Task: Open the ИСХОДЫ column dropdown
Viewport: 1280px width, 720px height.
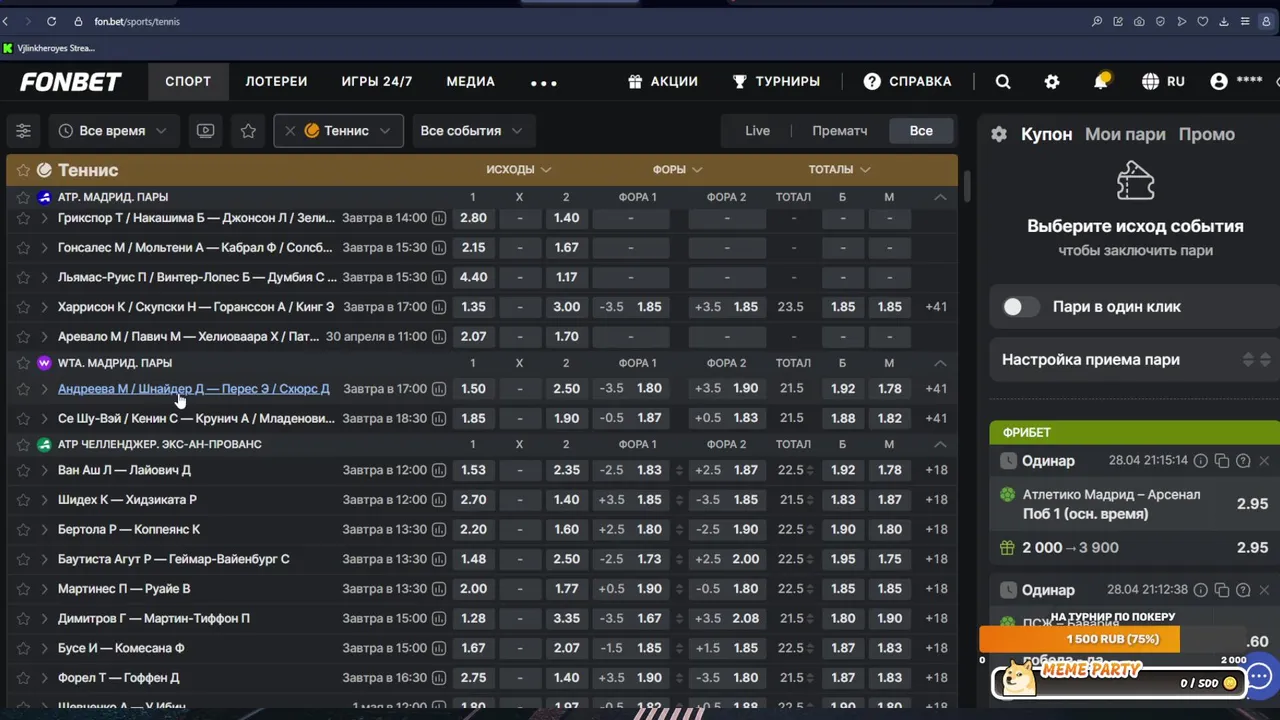Action: (x=518, y=170)
